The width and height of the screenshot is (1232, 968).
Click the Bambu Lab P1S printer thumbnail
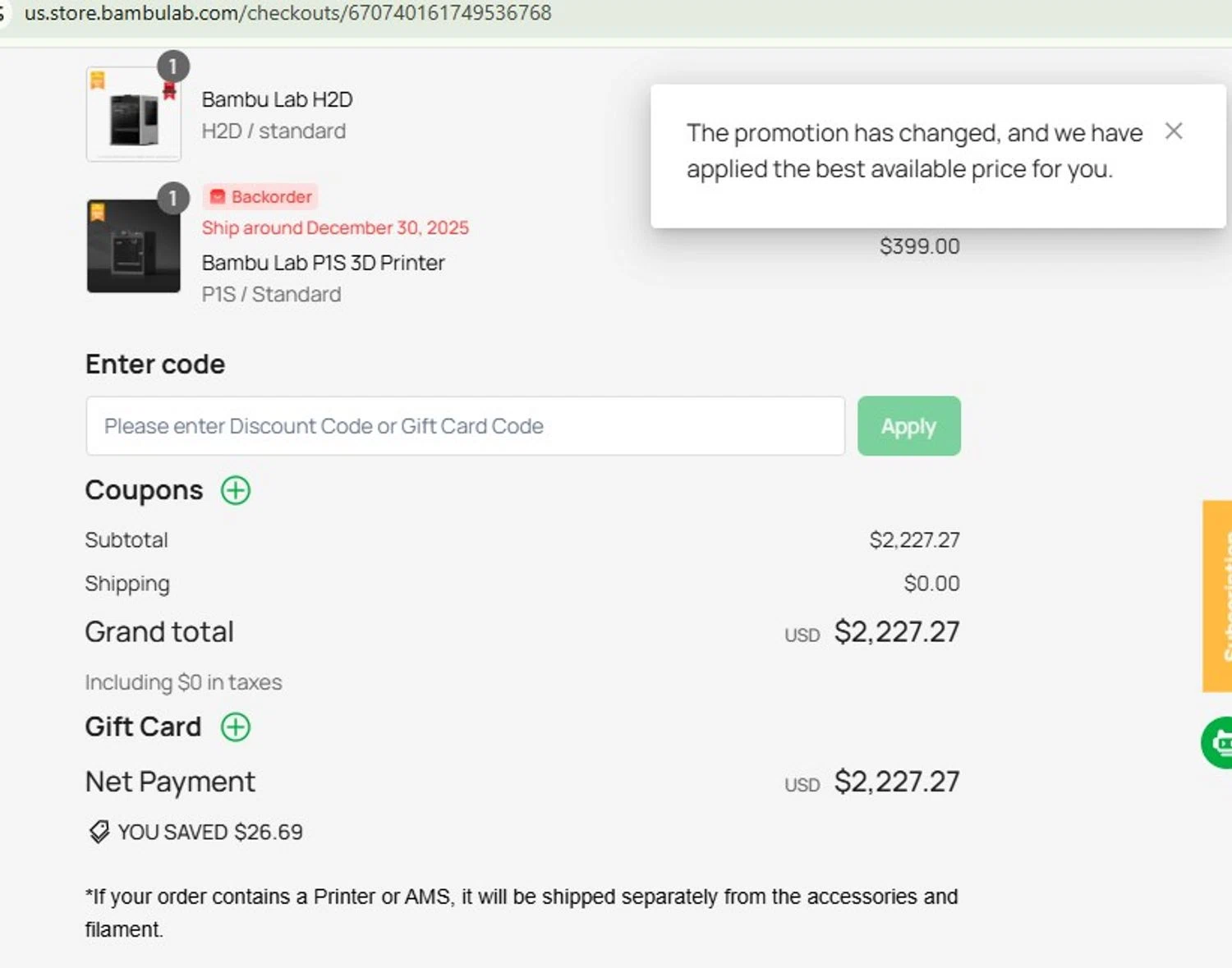click(133, 246)
